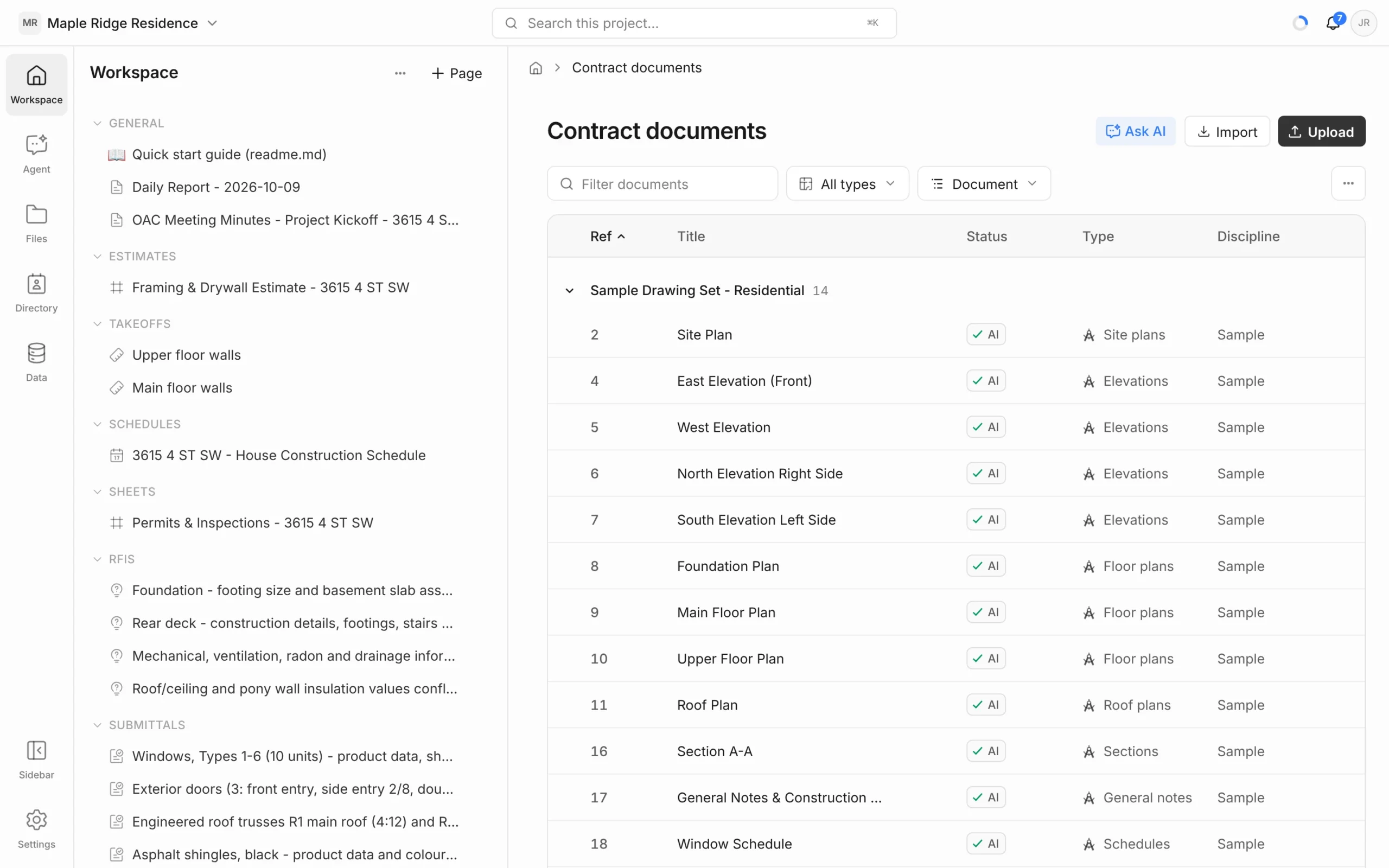Screen dimensions: 1389x868
Task: Click the loading spinner icon in header
Action: click(x=1300, y=23)
